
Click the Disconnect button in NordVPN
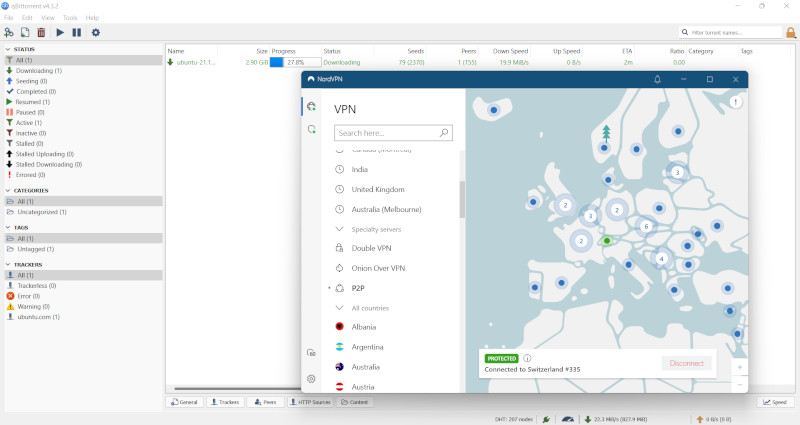click(x=686, y=363)
